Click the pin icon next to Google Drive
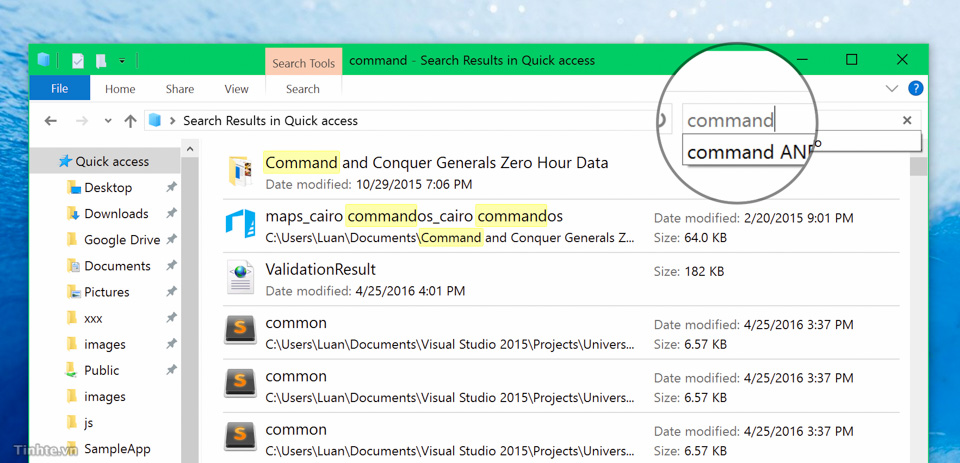This screenshot has width=960, height=463. (171, 240)
